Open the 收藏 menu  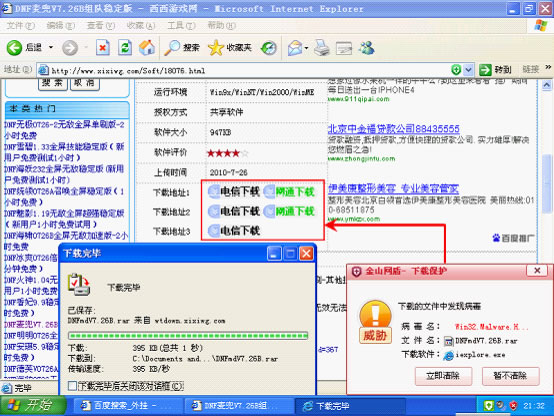[141, 26]
